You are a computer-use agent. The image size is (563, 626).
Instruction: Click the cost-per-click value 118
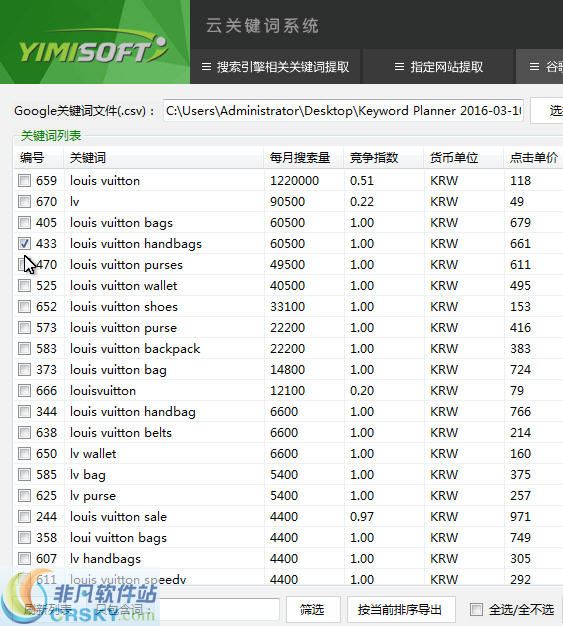point(520,180)
